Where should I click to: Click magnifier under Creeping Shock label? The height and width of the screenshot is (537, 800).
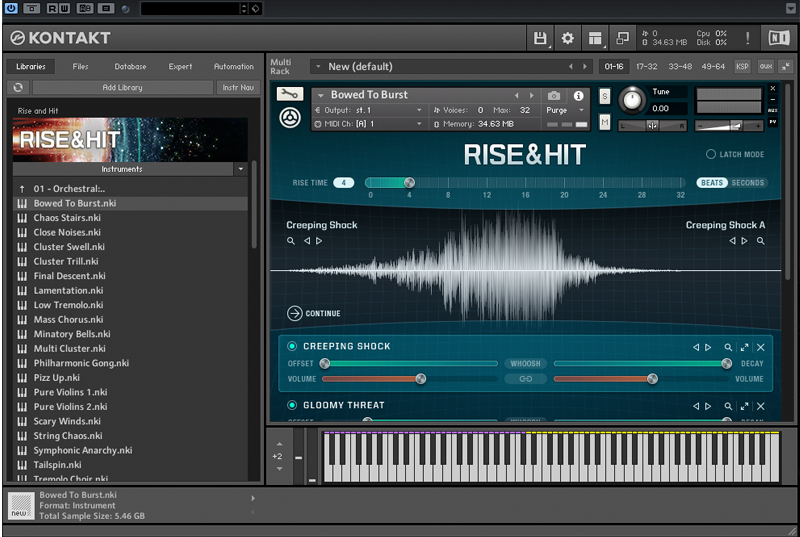click(291, 241)
